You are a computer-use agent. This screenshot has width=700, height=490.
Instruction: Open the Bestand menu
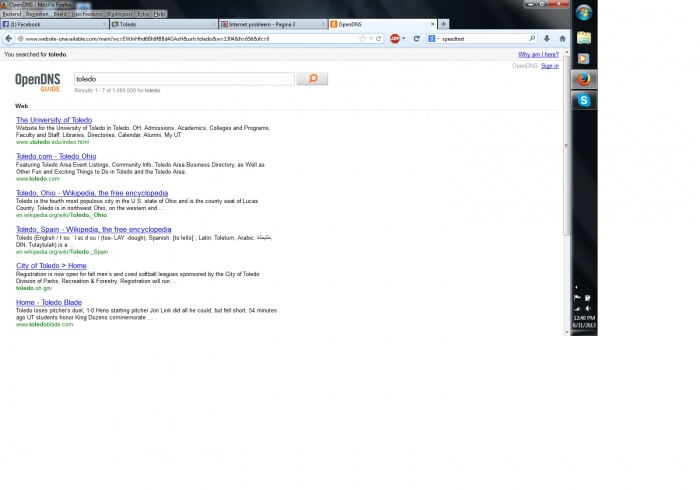pos(12,14)
